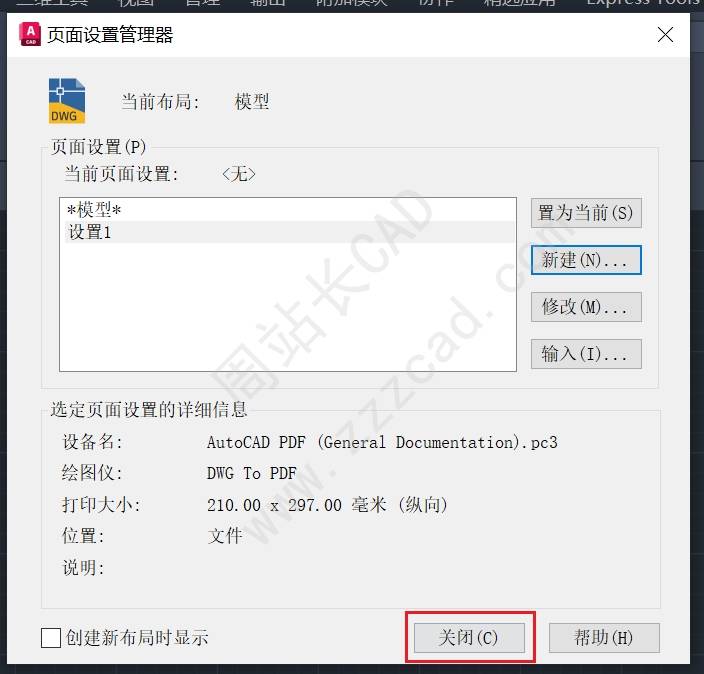Click the 关闭(C) button

[469, 638]
